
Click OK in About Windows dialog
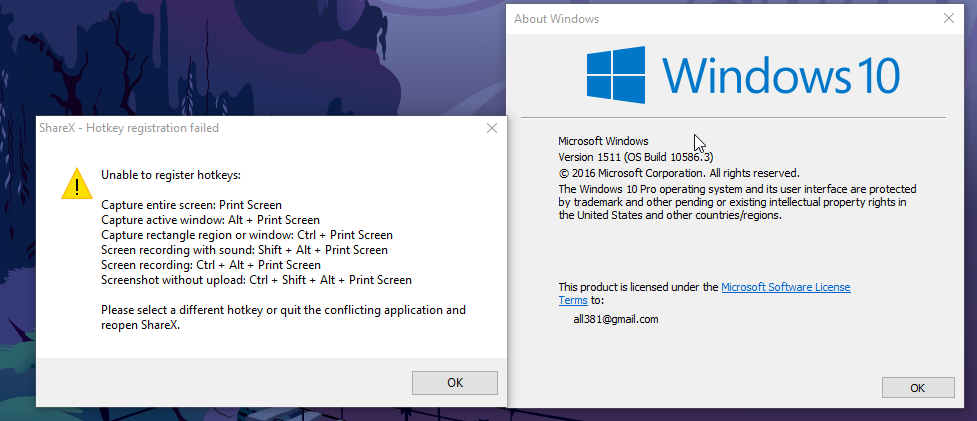pyautogui.click(x=918, y=387)
